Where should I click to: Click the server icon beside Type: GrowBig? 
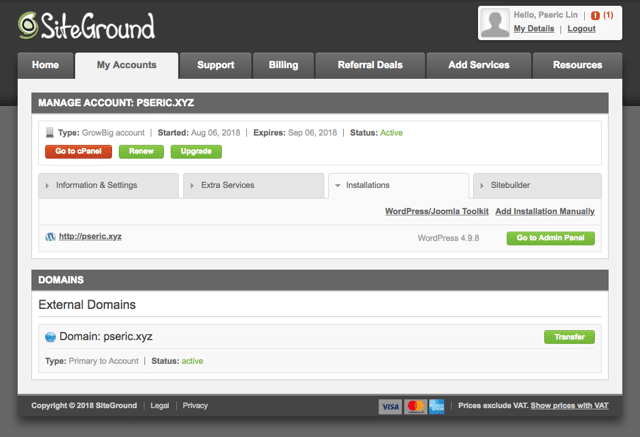(50, 132)
